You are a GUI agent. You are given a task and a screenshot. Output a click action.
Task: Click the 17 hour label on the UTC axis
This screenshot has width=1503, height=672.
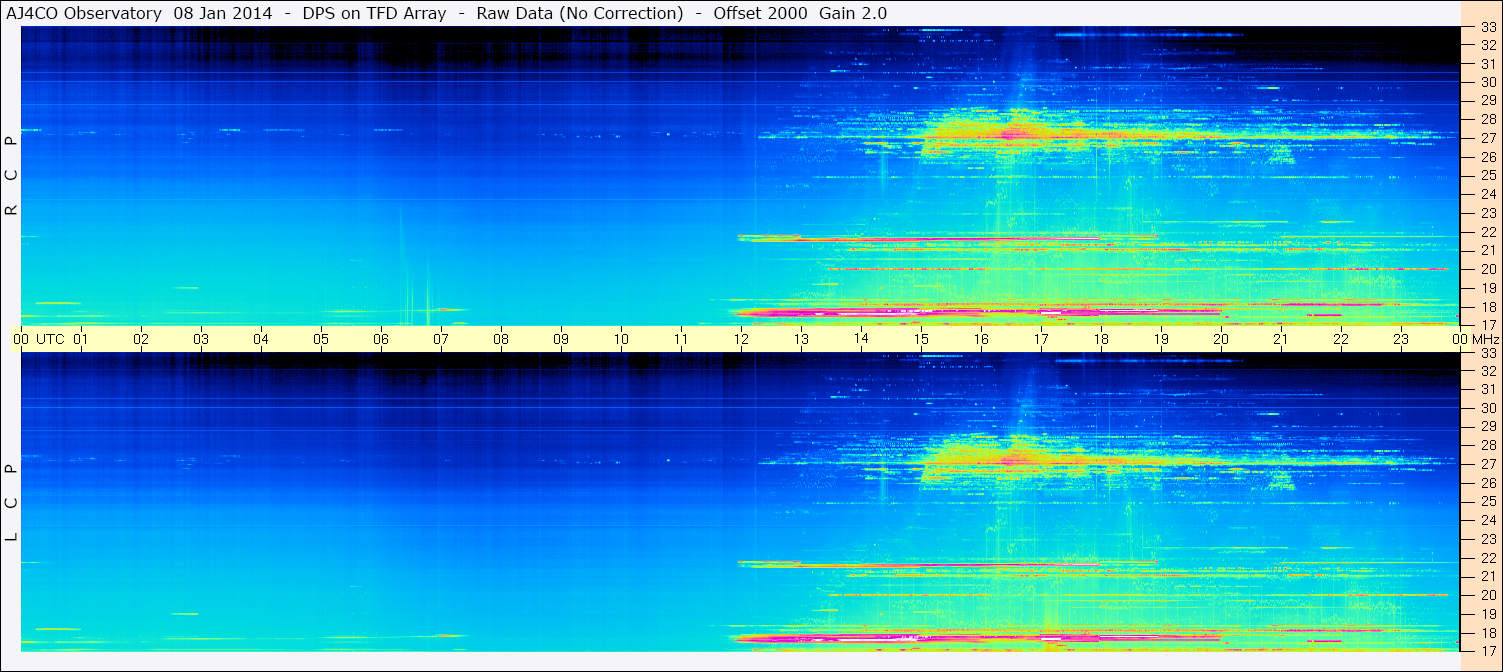tap(1040, 339)
